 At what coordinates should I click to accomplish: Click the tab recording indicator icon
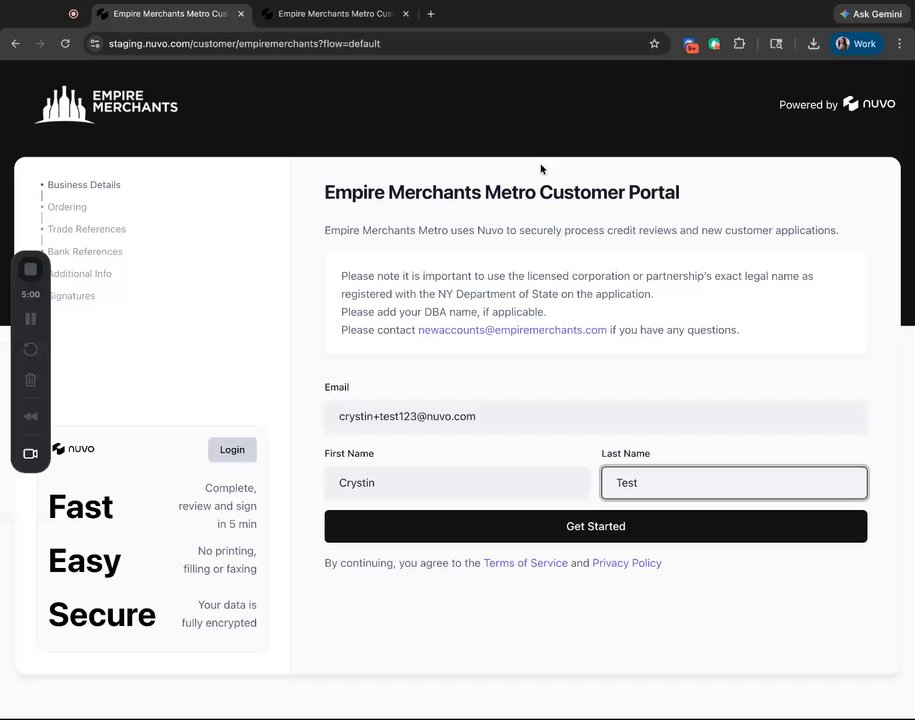[x=74, y=14]
